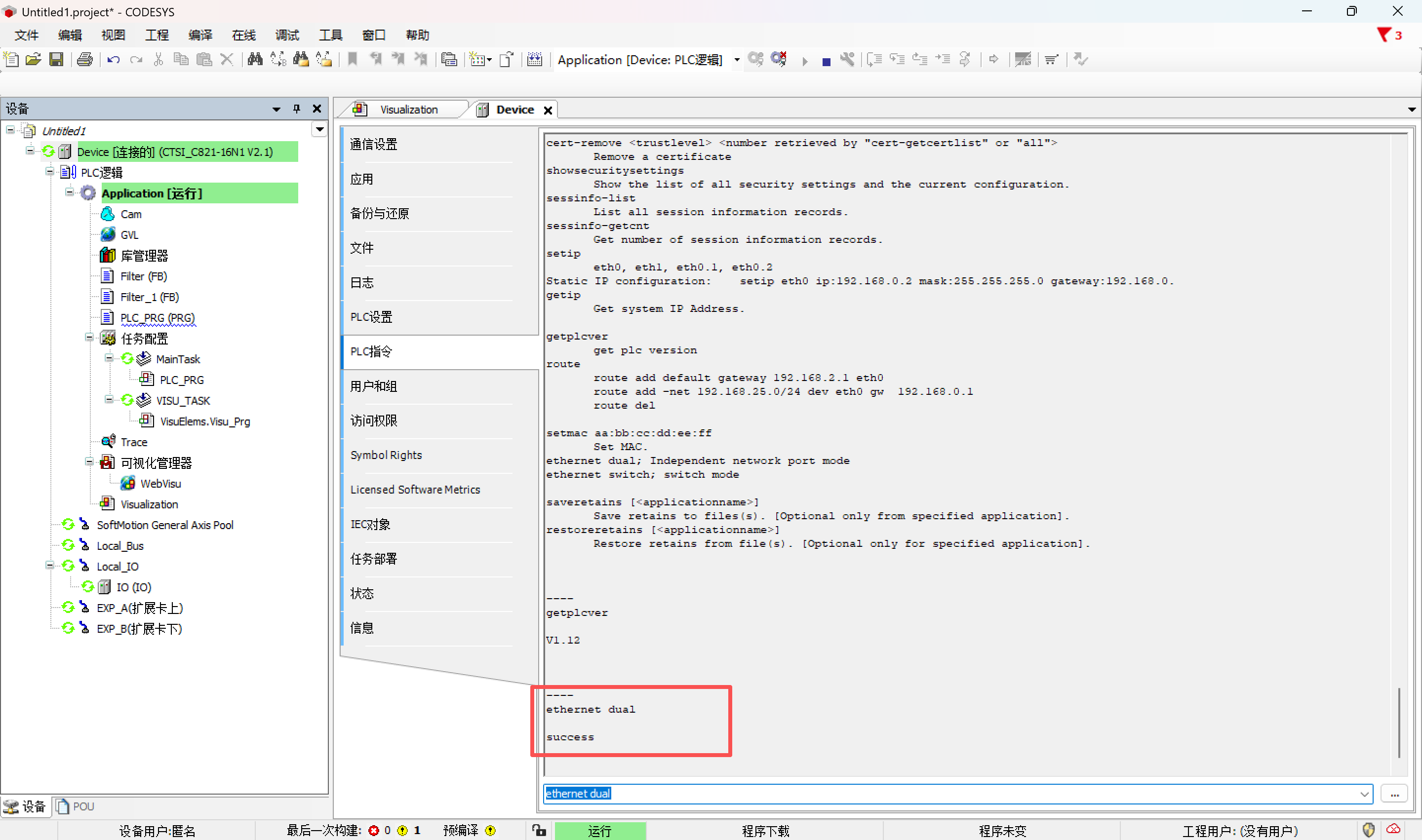Collapse the Device [连接的] node
1422x840 pixels.
coord(30,151)
